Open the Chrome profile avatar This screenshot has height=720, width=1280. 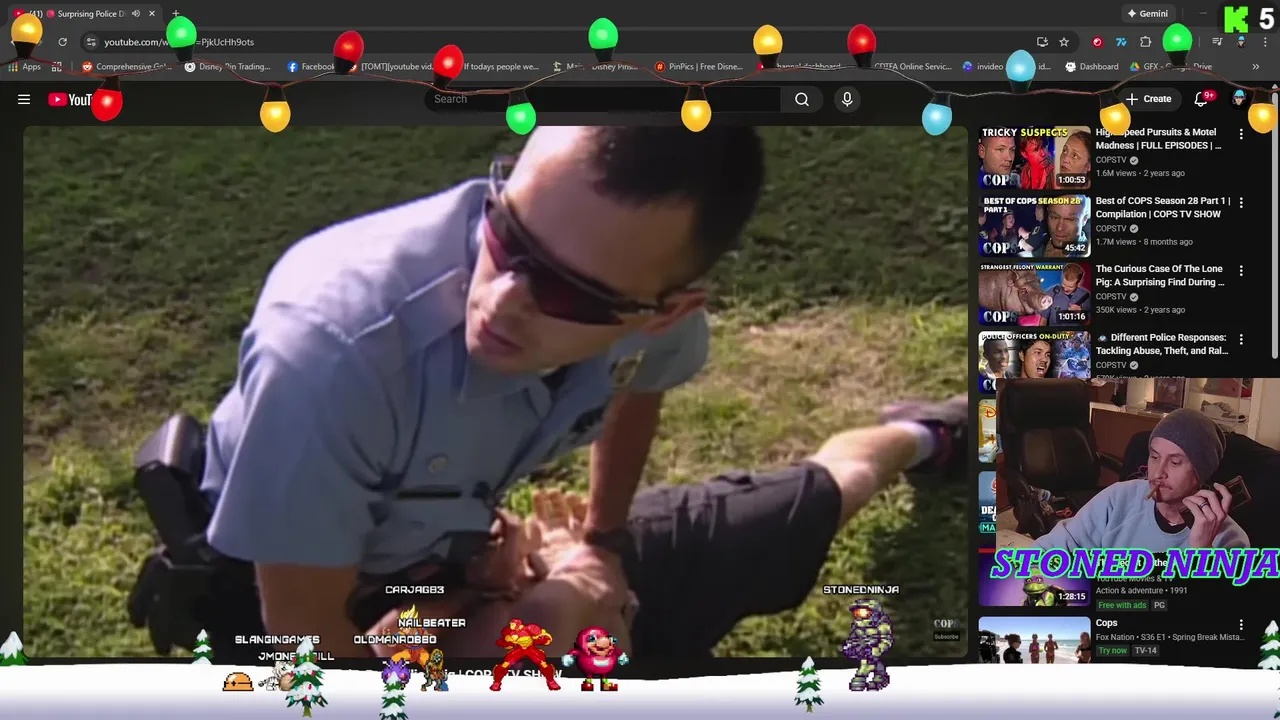pos(1241,42)
